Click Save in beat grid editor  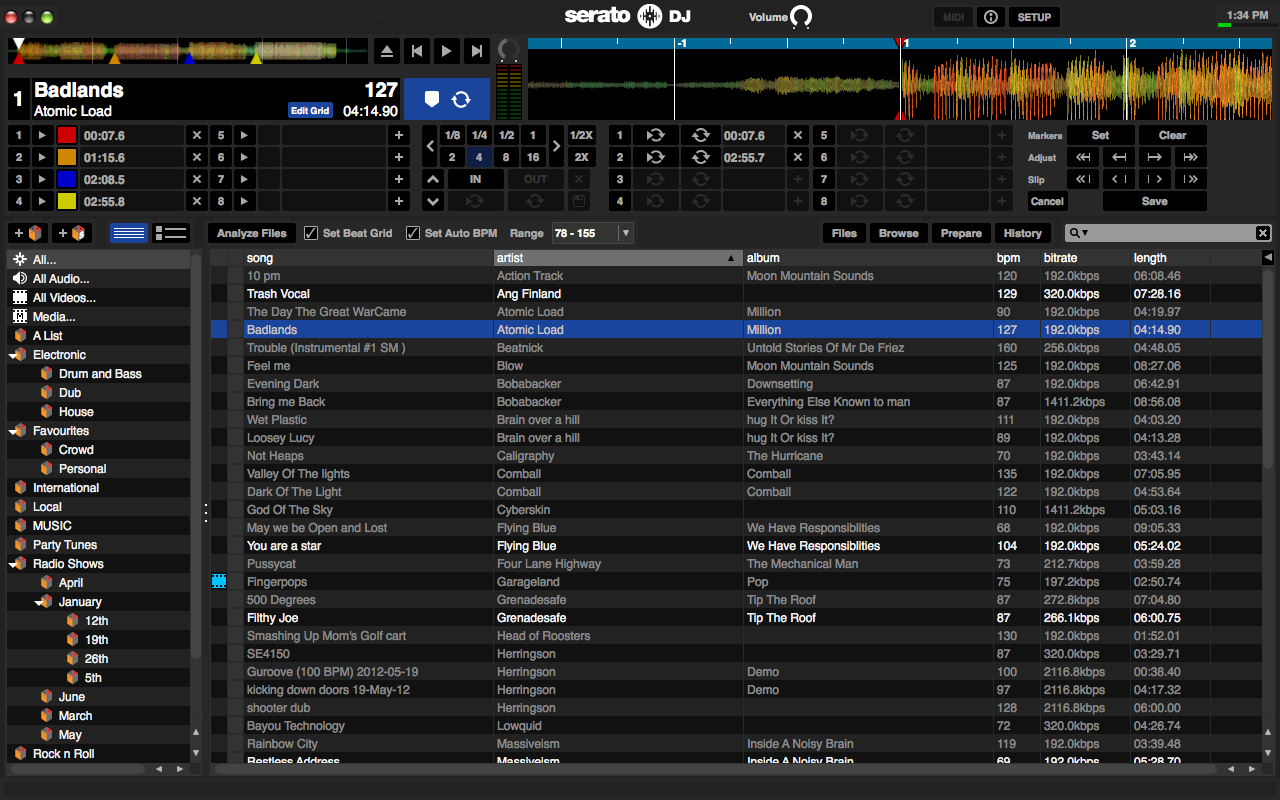[x=1154, y=201]
